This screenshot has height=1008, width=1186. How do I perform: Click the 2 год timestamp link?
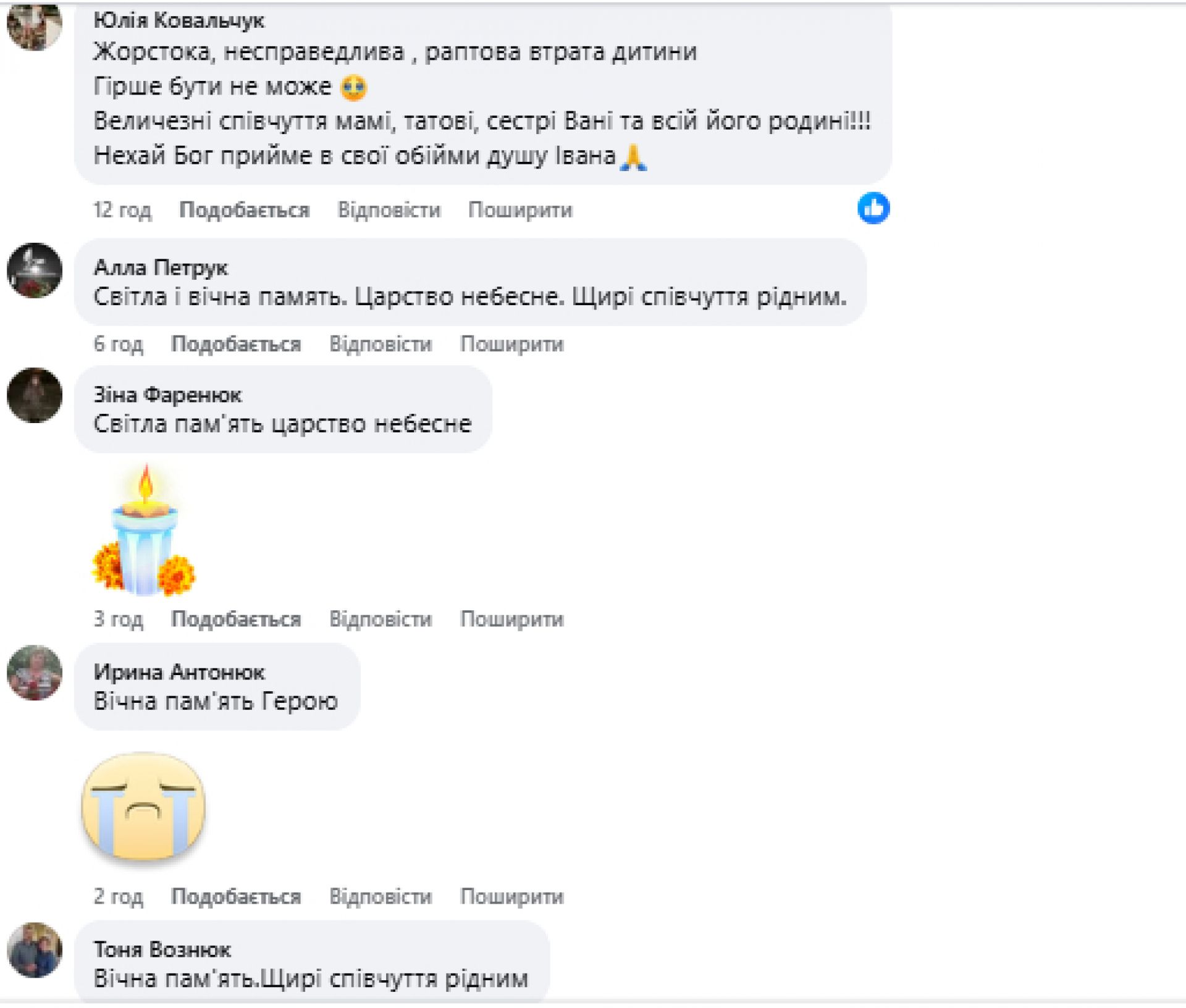coord(118,896)
